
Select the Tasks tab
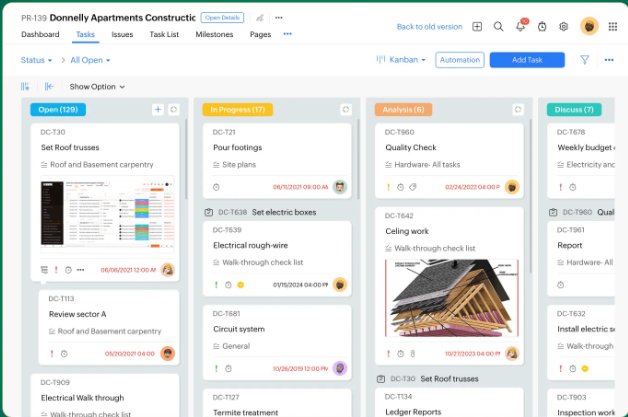point(85,34)
